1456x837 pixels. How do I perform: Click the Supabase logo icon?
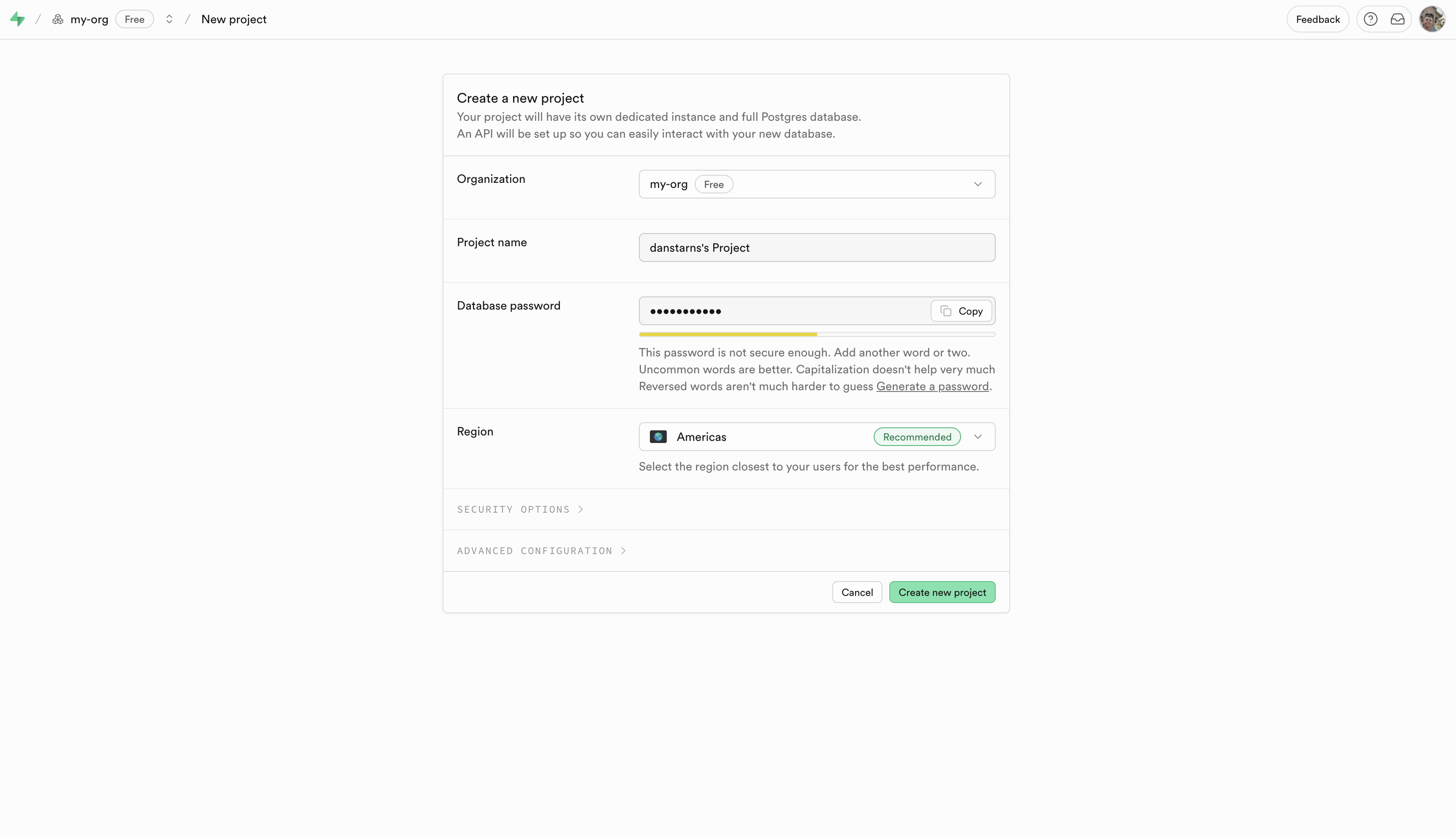[x=17, y=19]
